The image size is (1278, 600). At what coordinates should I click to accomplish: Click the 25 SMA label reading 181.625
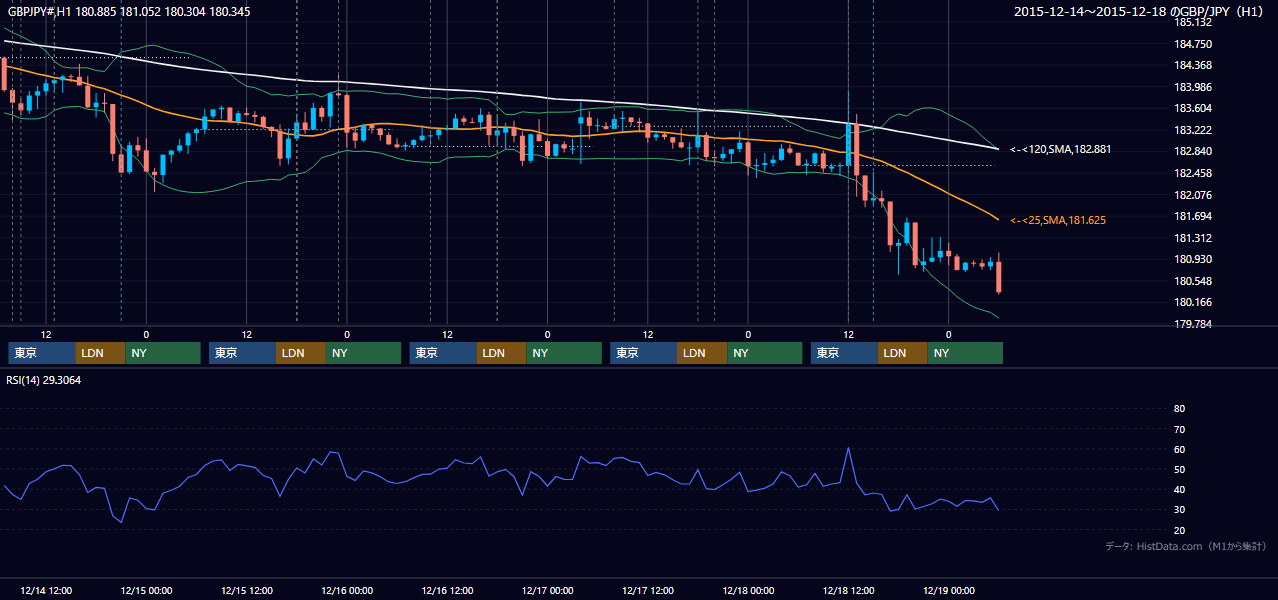pos(1057,220)
